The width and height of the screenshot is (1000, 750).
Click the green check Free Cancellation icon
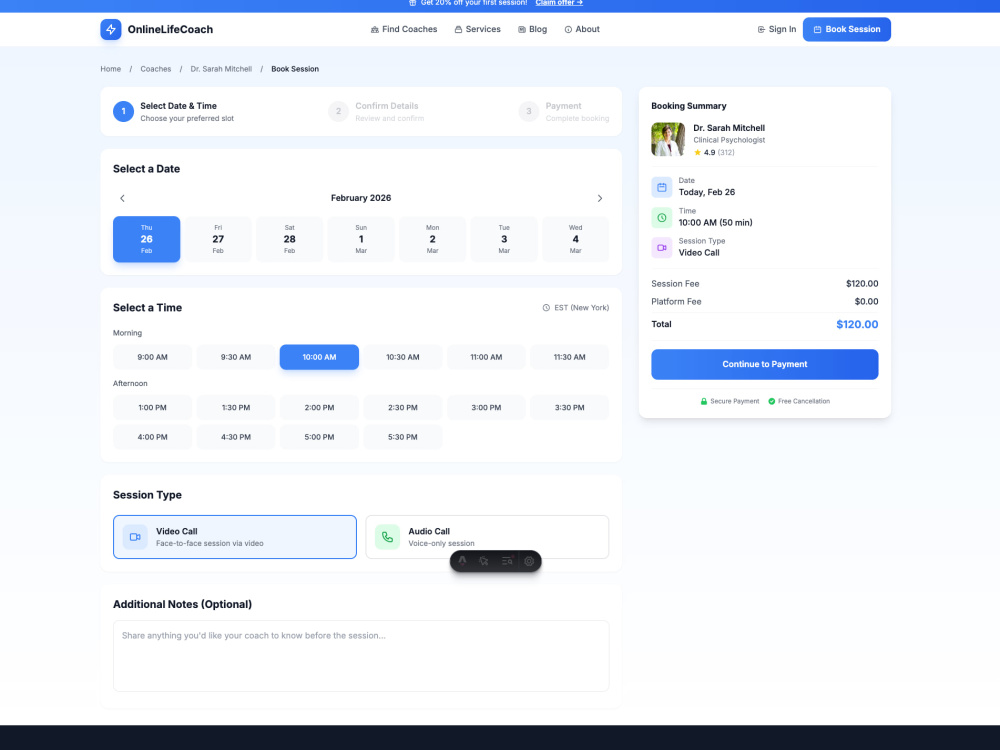click(x=772, y=402)
